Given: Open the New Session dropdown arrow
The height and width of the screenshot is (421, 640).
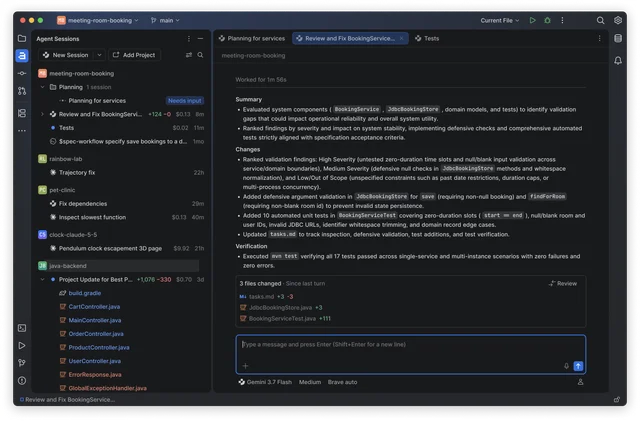Looking at the screenshot, I should 99,55.
